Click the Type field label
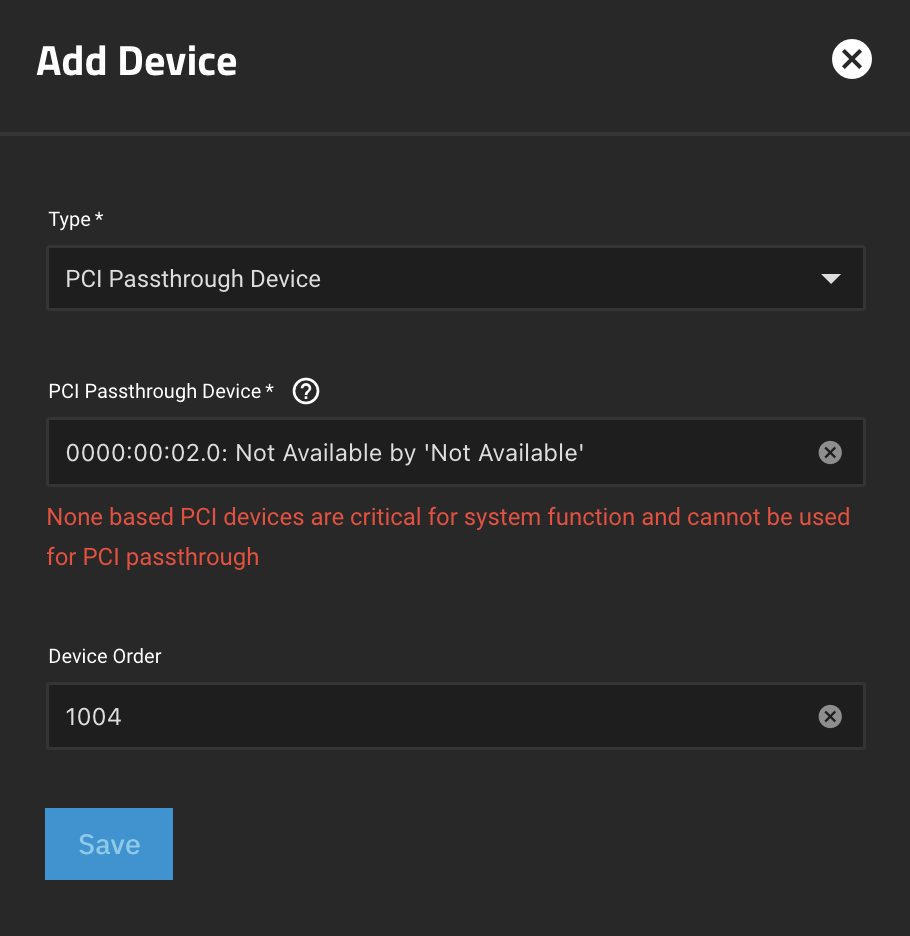The width and height of the screenshot is (910, 936). pos(69,220)
